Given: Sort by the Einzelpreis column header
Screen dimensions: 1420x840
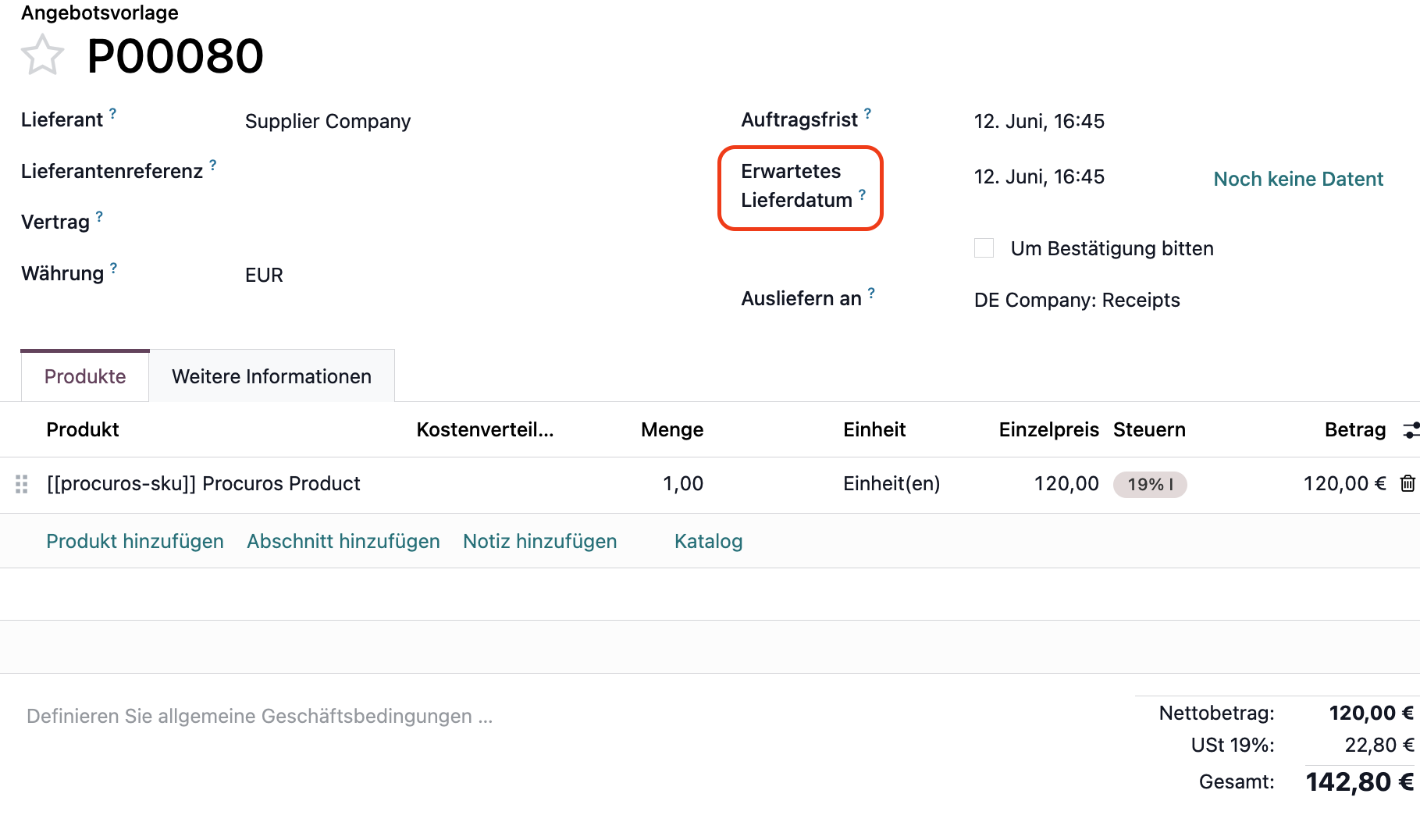Looking at the screenshot, I should click(1049, 429).
